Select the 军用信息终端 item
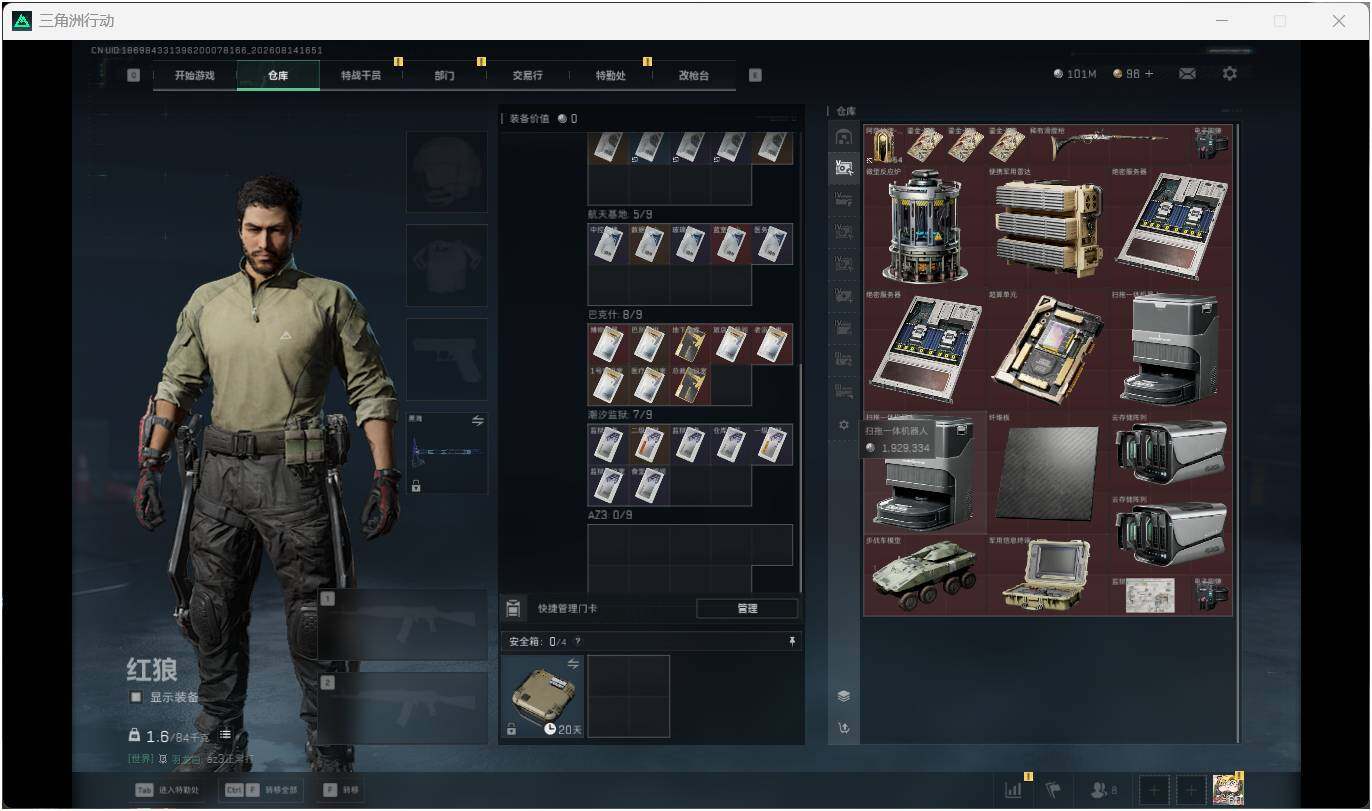The image size is (1372, 811). tap(1047, 574)
